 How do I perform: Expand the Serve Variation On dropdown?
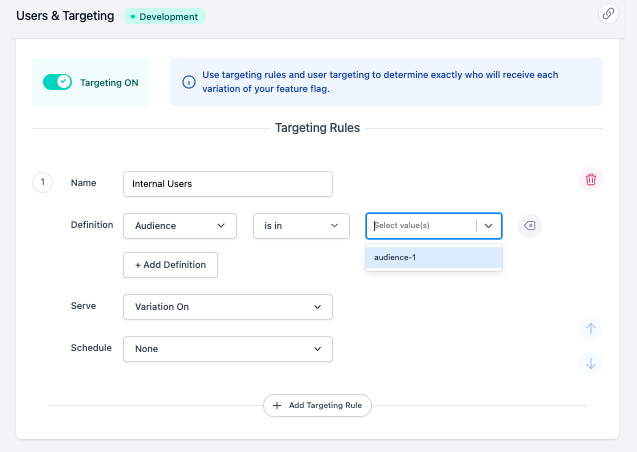click(x=227, y=307)
